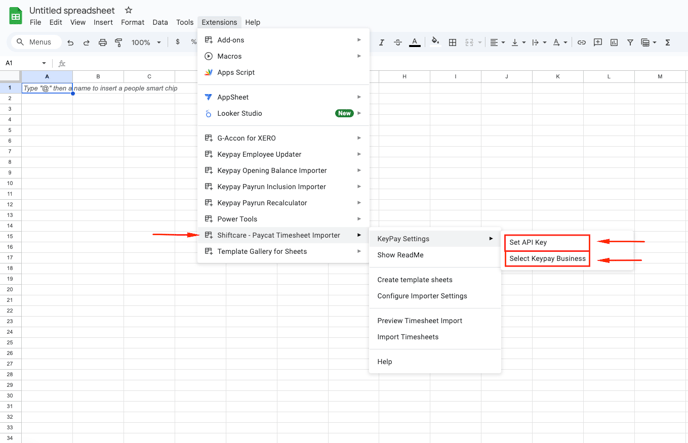
Task: Open text rotation options
Action: coord(559,43)
